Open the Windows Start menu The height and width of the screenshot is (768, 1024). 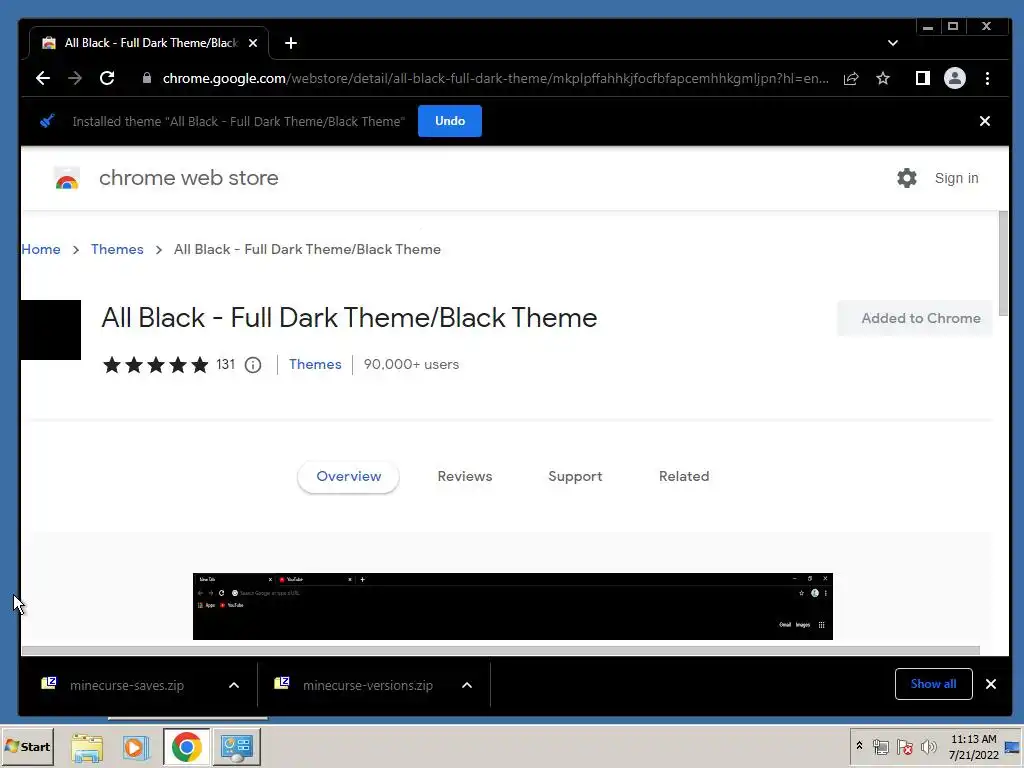tap(27, 746)
